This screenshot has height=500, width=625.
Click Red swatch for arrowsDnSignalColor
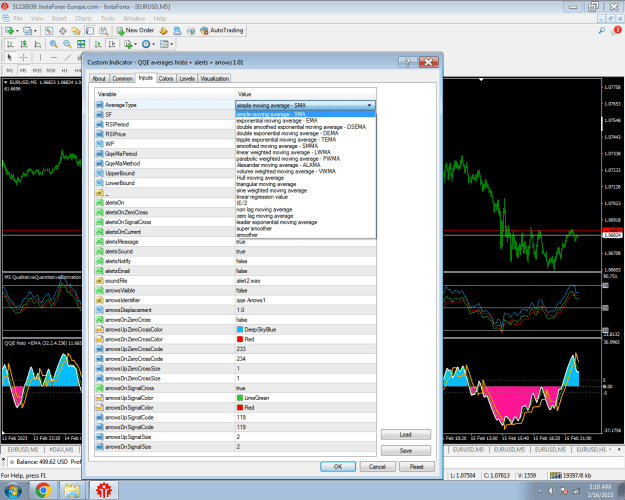240,407
